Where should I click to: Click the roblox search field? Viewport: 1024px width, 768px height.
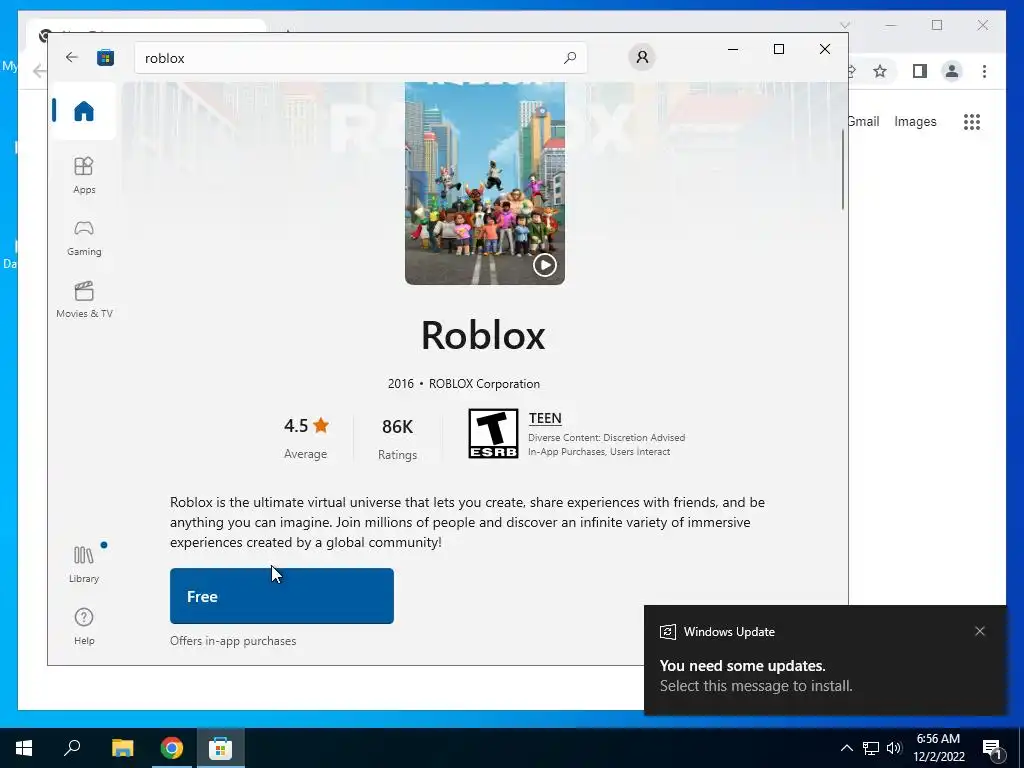[360, 58]
